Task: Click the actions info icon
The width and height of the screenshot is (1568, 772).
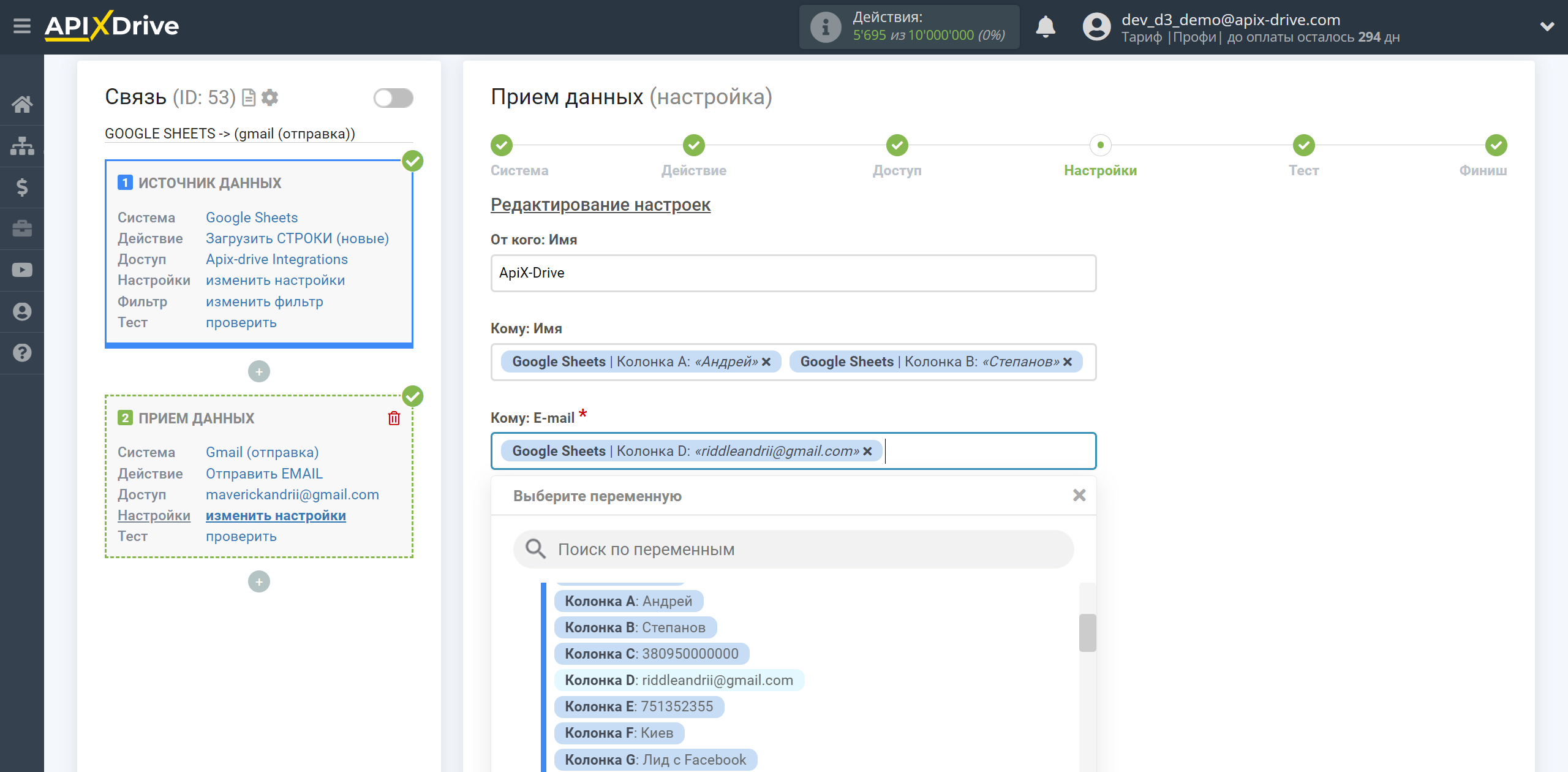Action: [826, 27]
